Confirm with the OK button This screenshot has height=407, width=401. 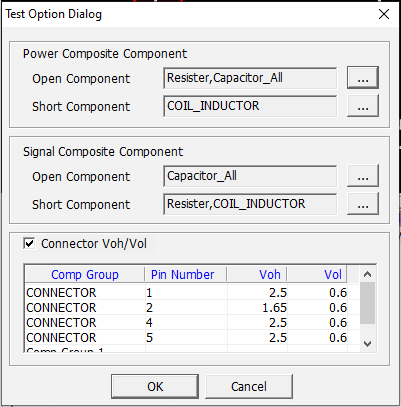[x=155, y=387]
